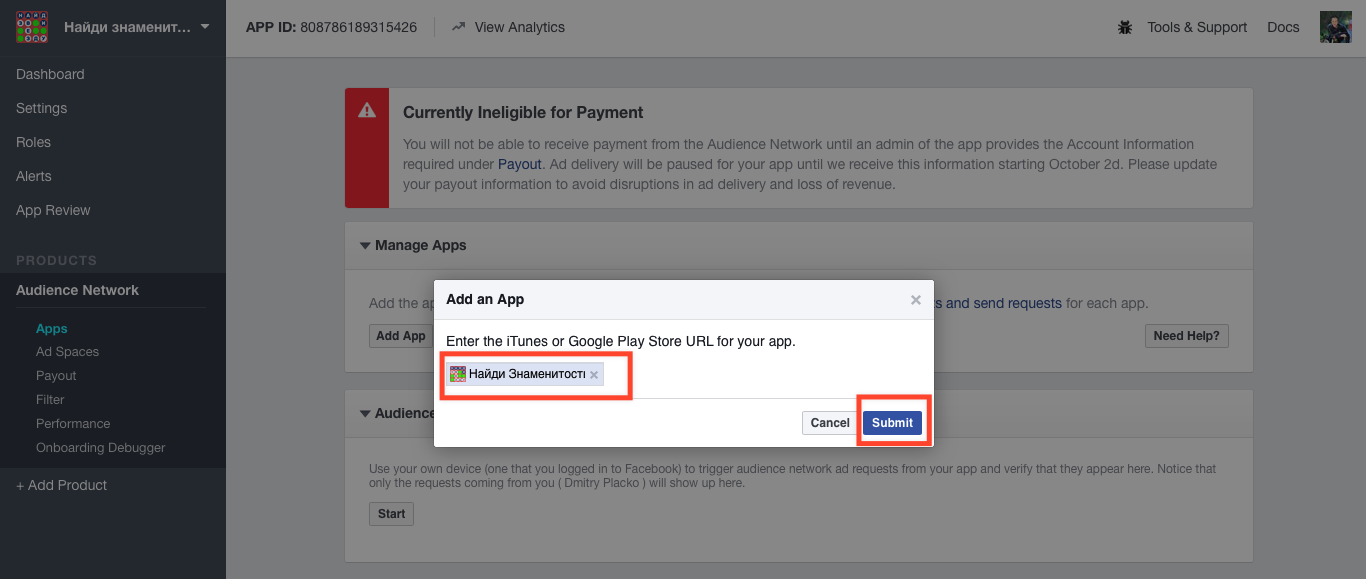Viewport: 1366px width, 579px height.
Task: Open Filter under Audience Network
Action: tap(50, 400)
